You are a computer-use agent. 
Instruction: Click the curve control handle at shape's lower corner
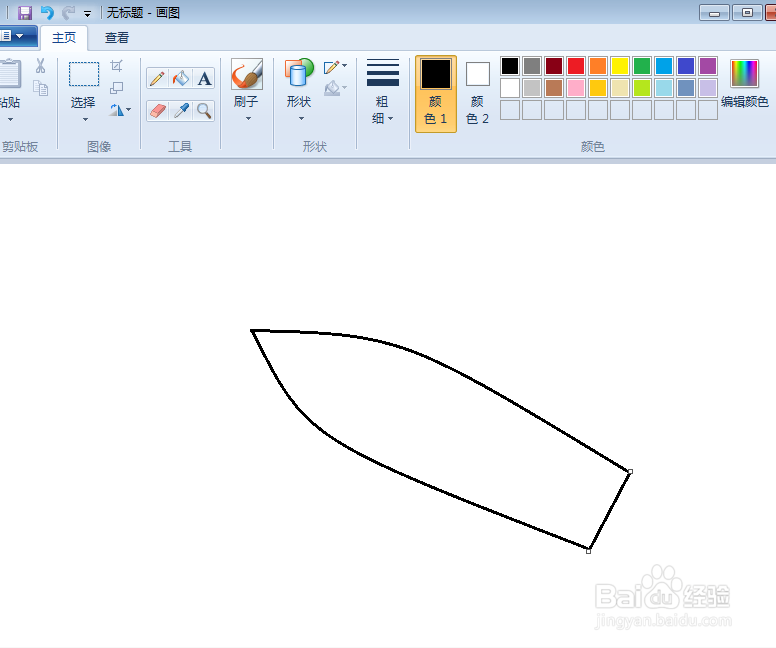pyautogui.click(x=588, y=551)
